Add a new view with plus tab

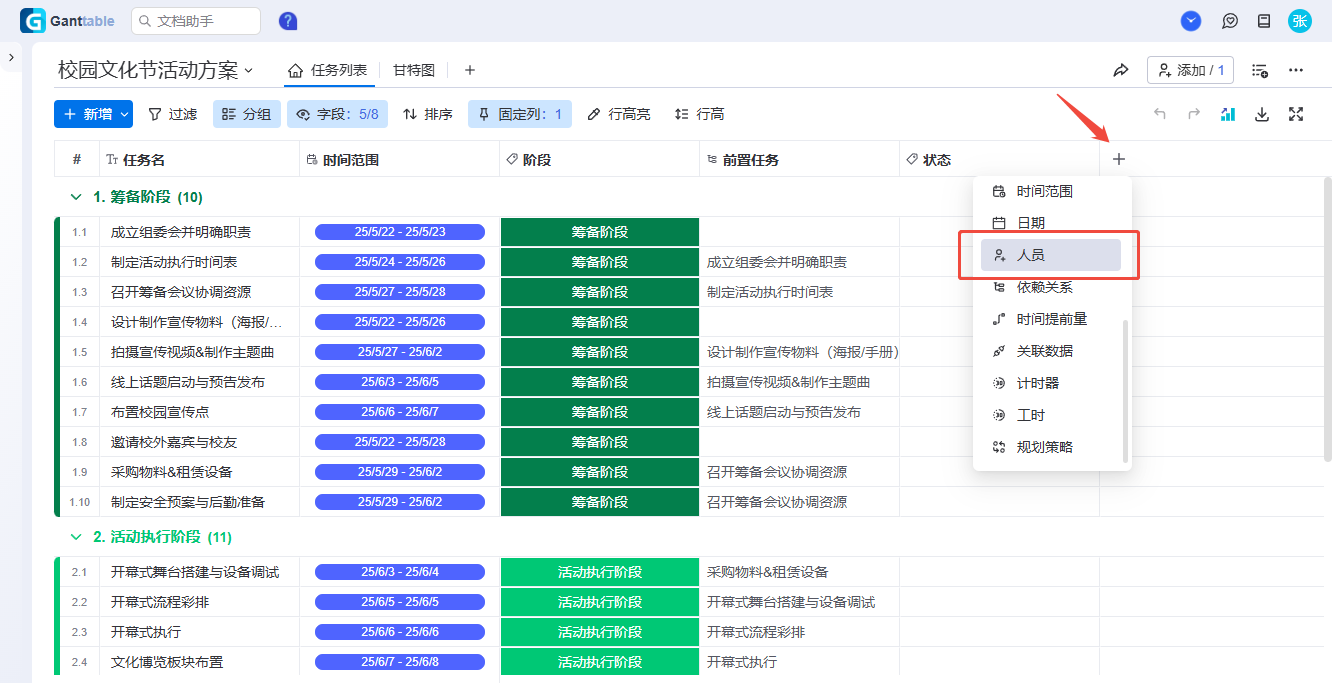pyautogui.click(x=470, y=70)
